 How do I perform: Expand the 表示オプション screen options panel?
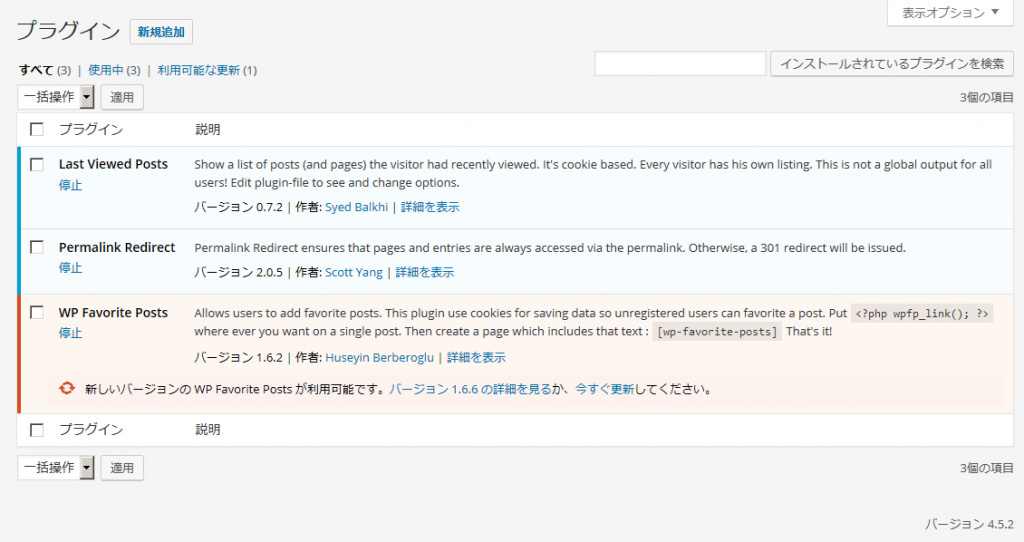click(x=950, y=12)
